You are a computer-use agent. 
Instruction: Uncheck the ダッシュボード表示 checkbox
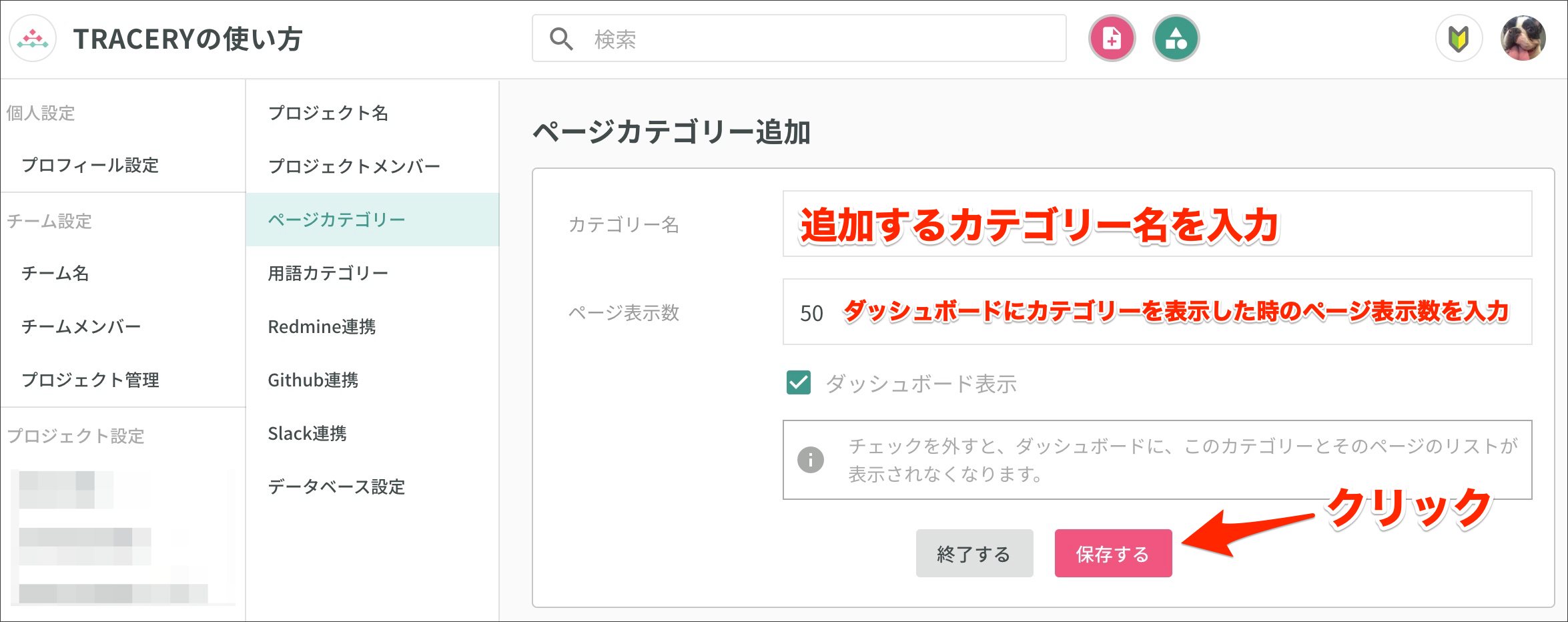point(799,383)
